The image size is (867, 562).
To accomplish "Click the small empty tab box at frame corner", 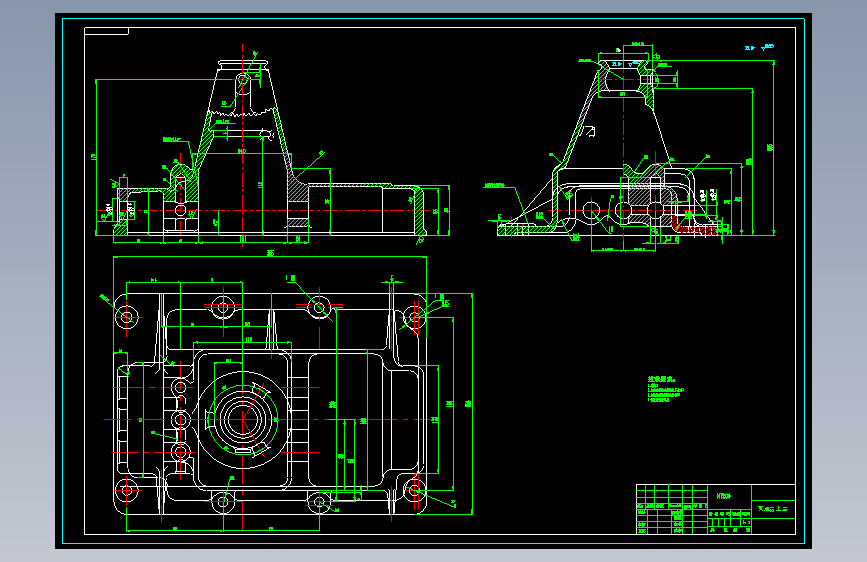I will pos(106,31).
